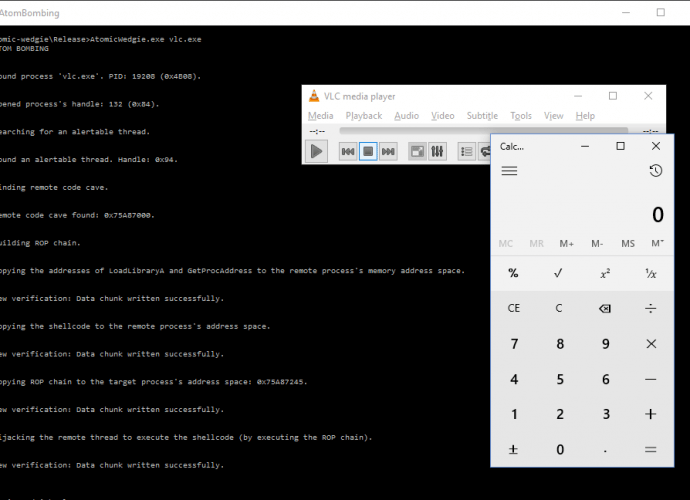Close the VLC media player window
The width and height of the screenshot is (690, 500).
point(648,96)
